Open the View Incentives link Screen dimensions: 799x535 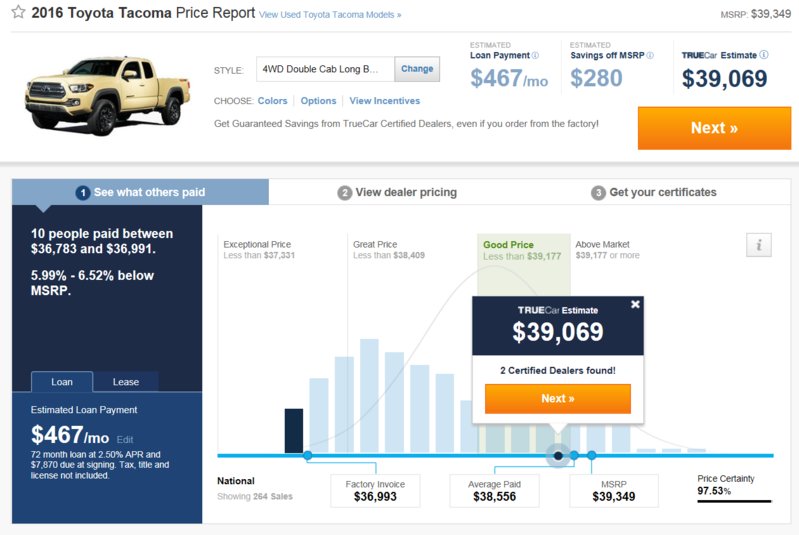(x=384, y=101)
